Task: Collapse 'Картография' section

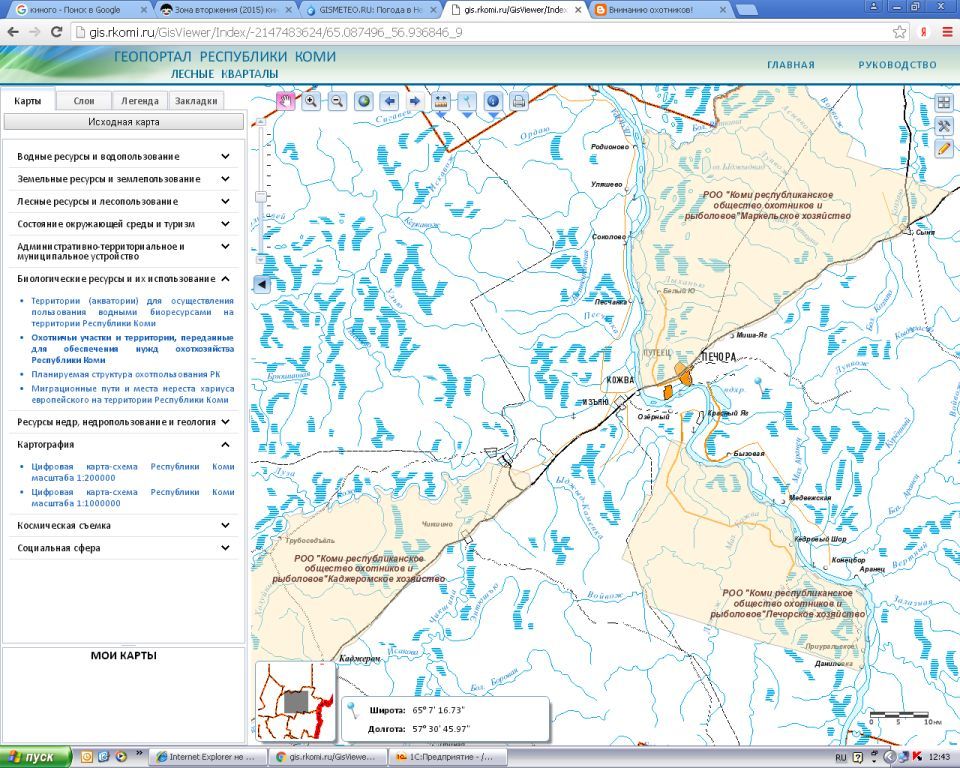Action: click(226, 445)
